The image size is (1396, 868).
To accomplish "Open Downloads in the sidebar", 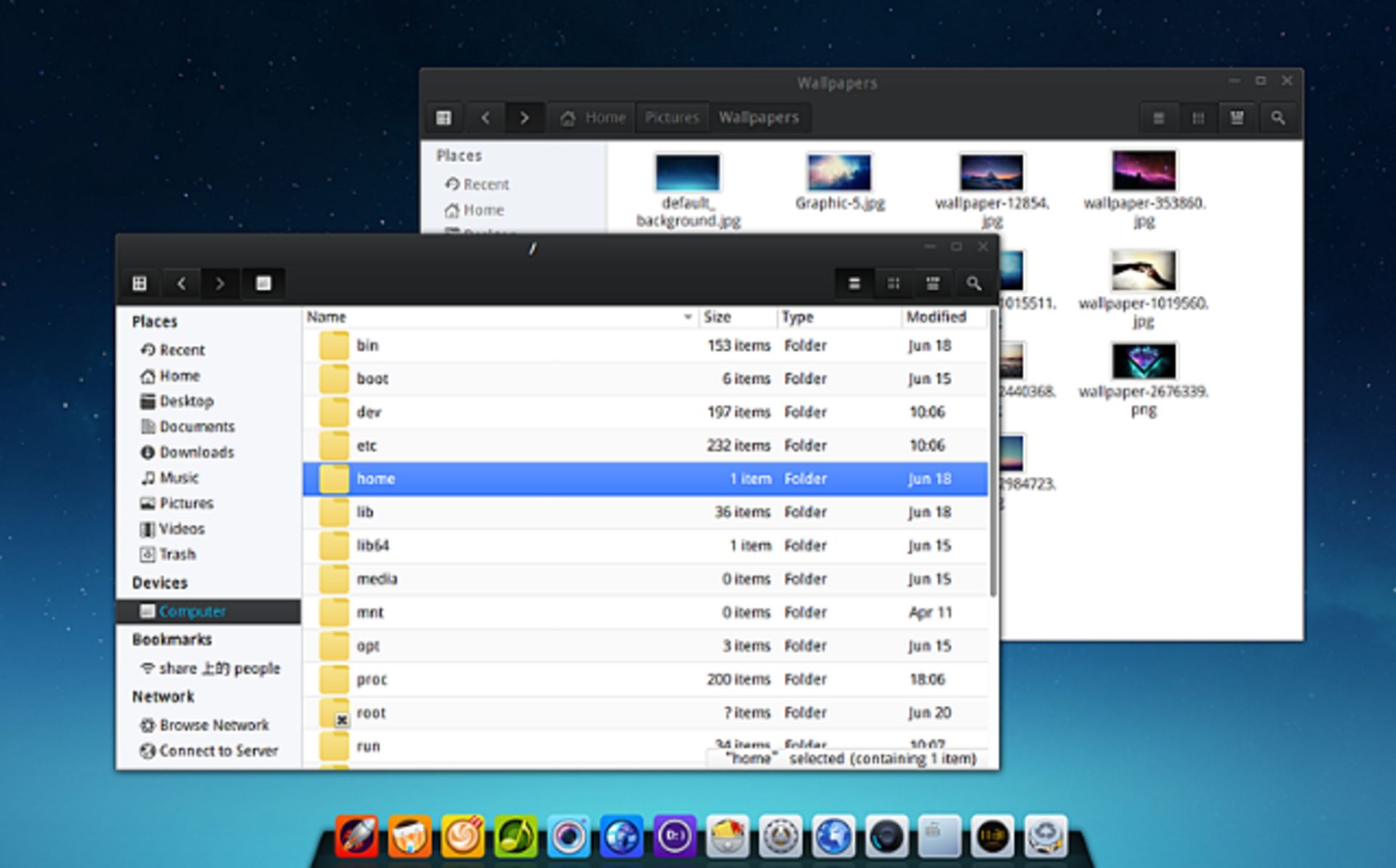I will [x=196, y=452].
